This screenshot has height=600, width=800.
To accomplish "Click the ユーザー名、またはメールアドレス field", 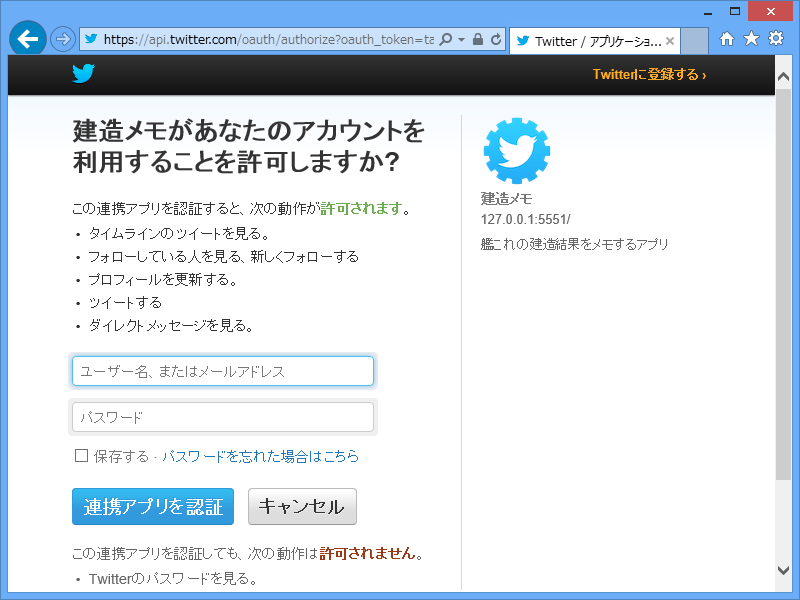I will [223, 371].
